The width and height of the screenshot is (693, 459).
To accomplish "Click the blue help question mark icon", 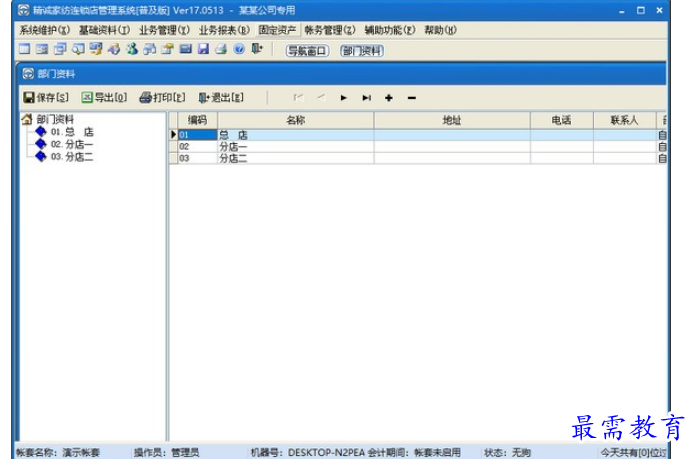I will point(239,49).
